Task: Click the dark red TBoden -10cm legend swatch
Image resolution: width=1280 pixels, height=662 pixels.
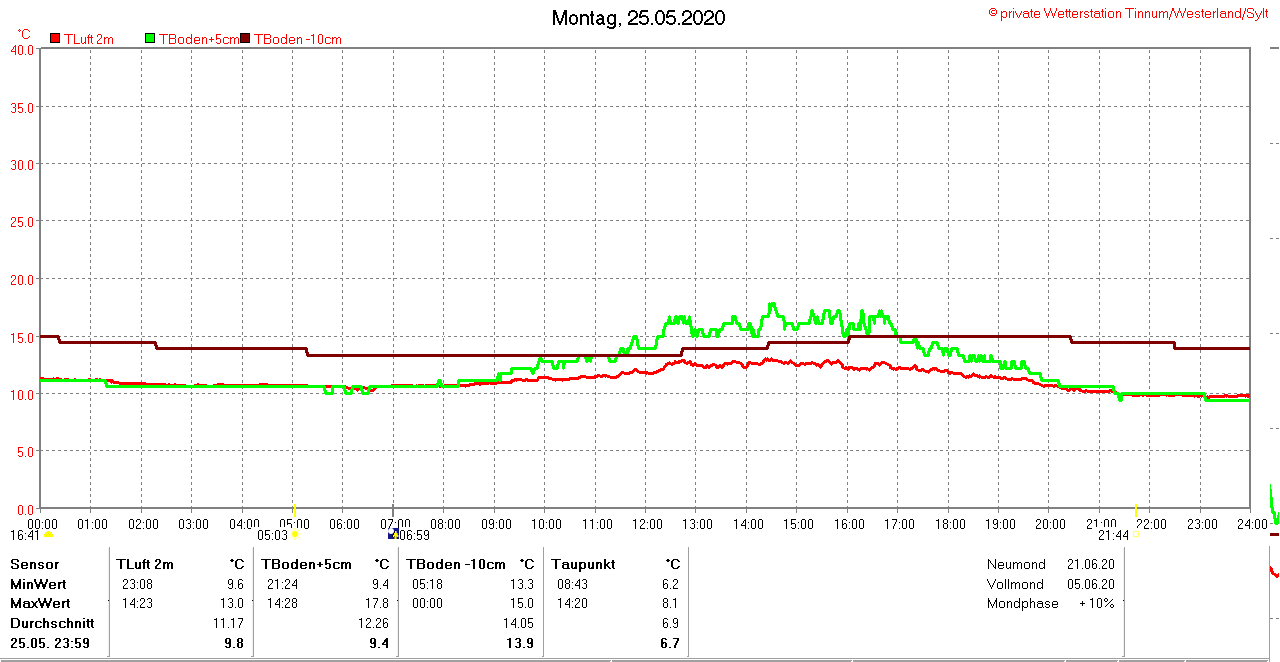Action: (x=246, y=39)
